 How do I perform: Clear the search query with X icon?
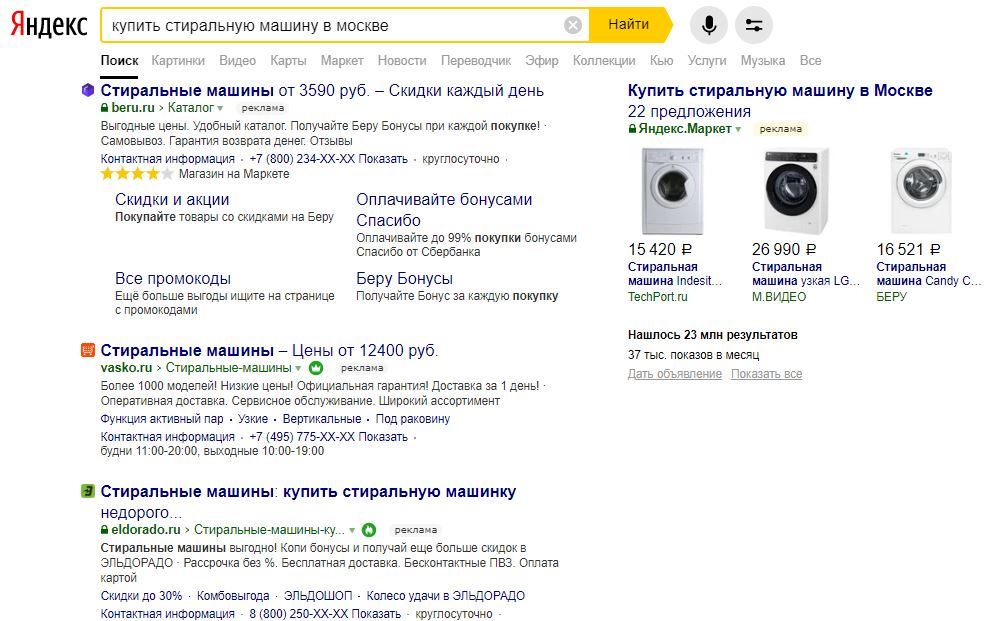(573, 25)
